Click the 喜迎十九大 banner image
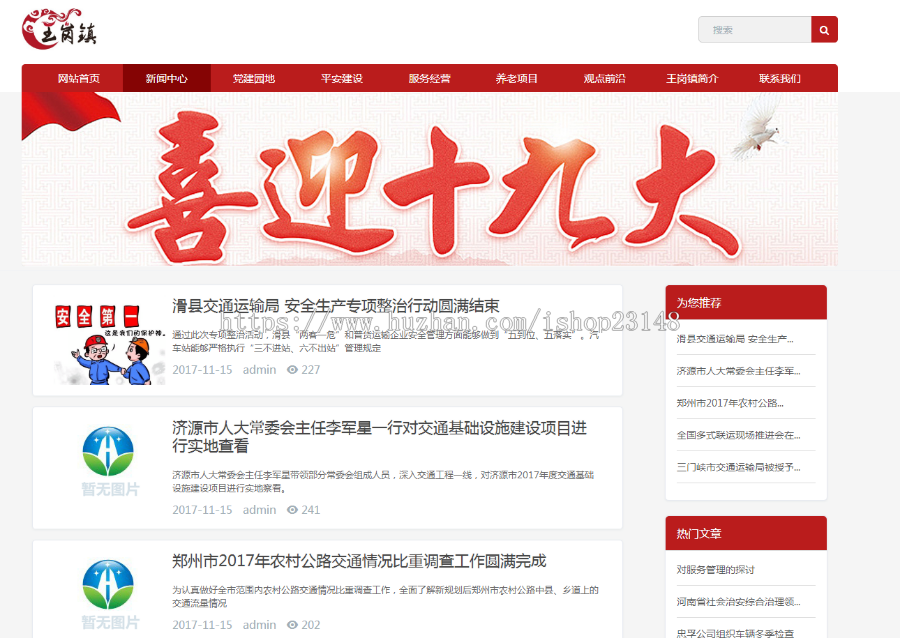This screenshot has width=900, height=638. 430,178
